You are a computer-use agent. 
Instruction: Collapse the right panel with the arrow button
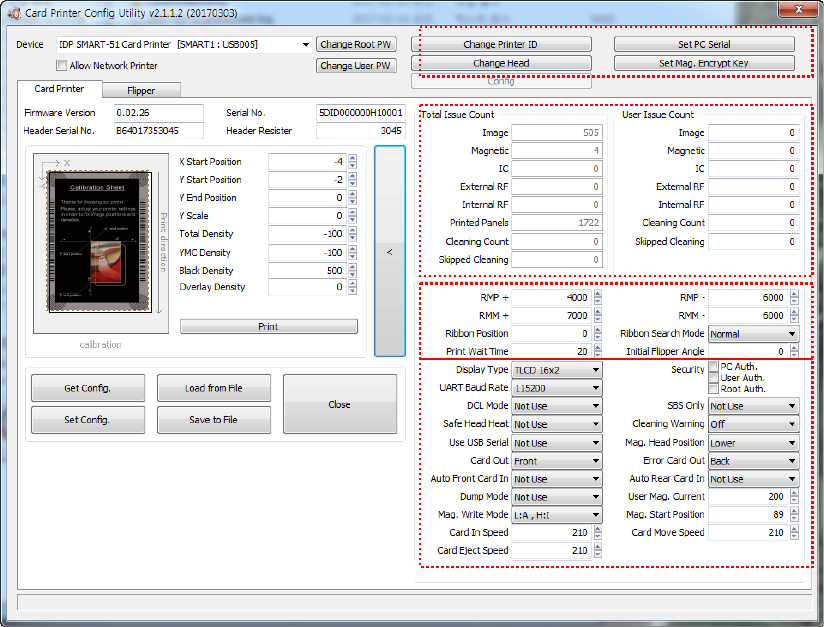tap(389, 251)
